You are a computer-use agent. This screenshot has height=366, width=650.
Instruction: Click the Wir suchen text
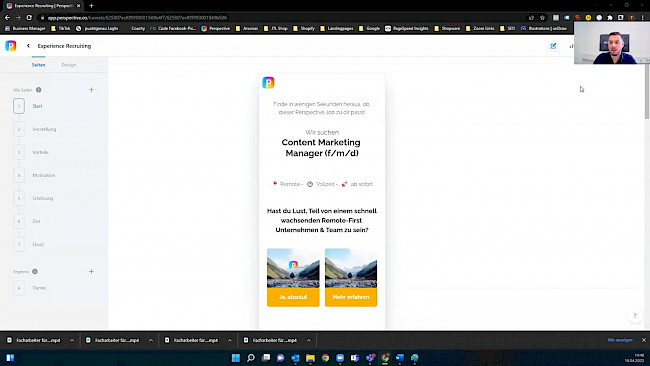(322, 132)
